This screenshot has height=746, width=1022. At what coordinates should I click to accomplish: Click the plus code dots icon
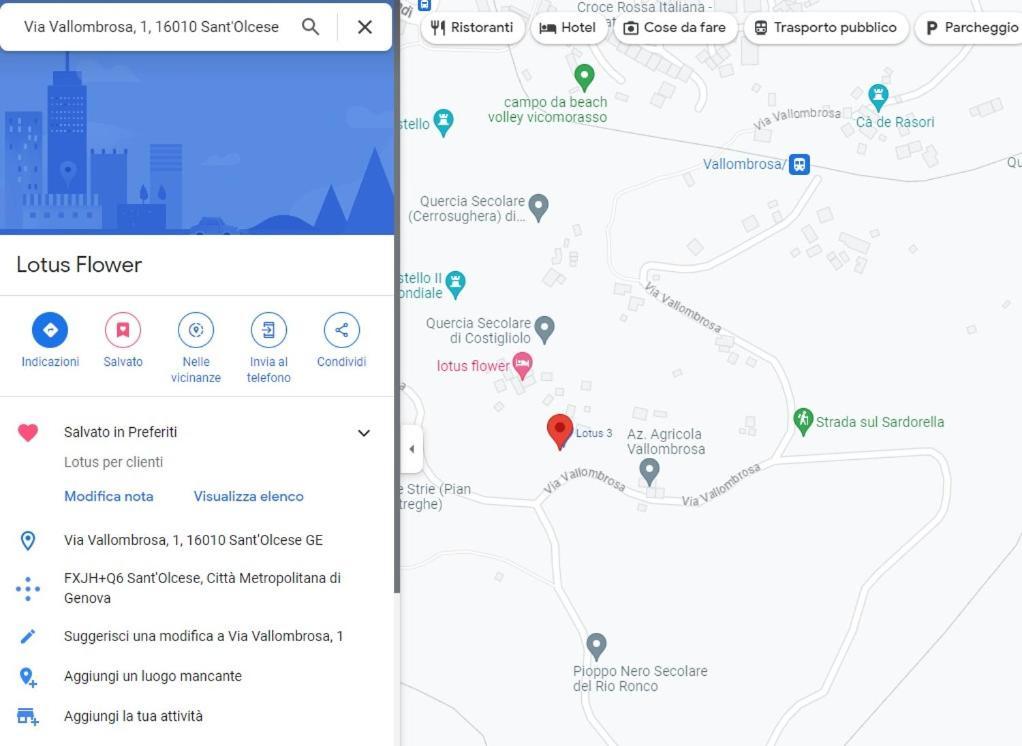click(27, 588)
